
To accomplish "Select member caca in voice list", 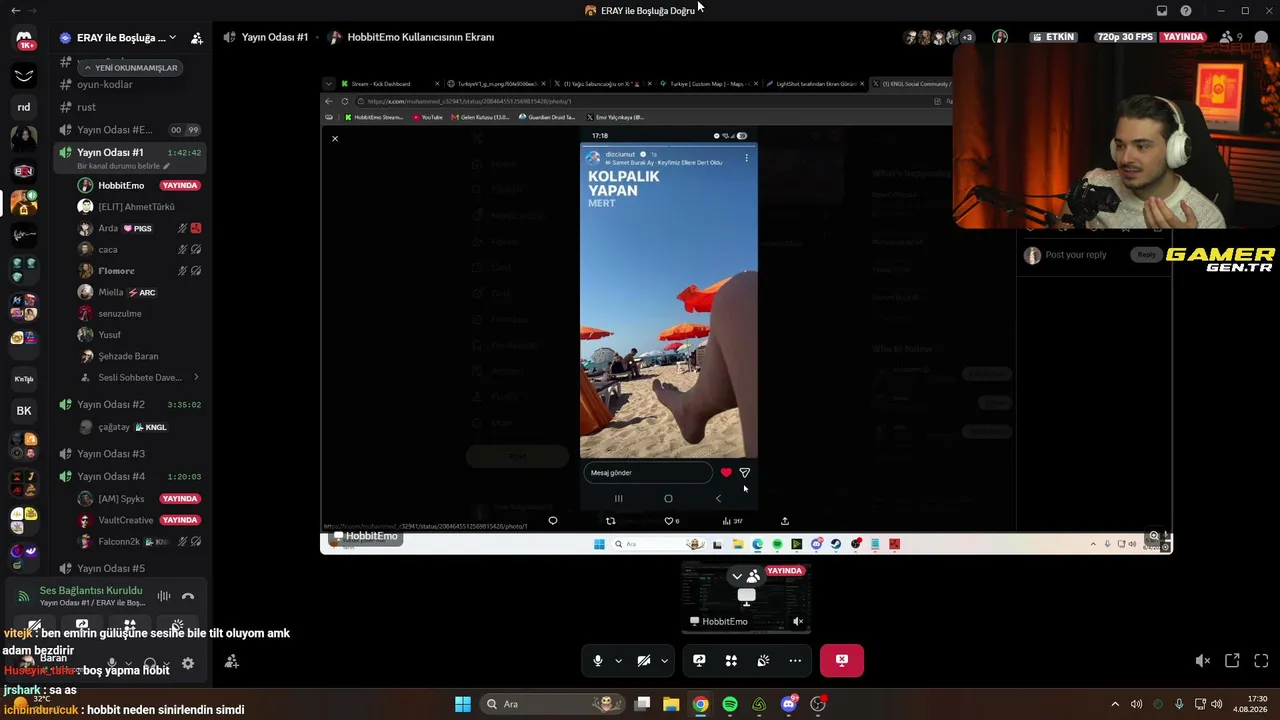I will pyautogui.click(x=140, y=249).
